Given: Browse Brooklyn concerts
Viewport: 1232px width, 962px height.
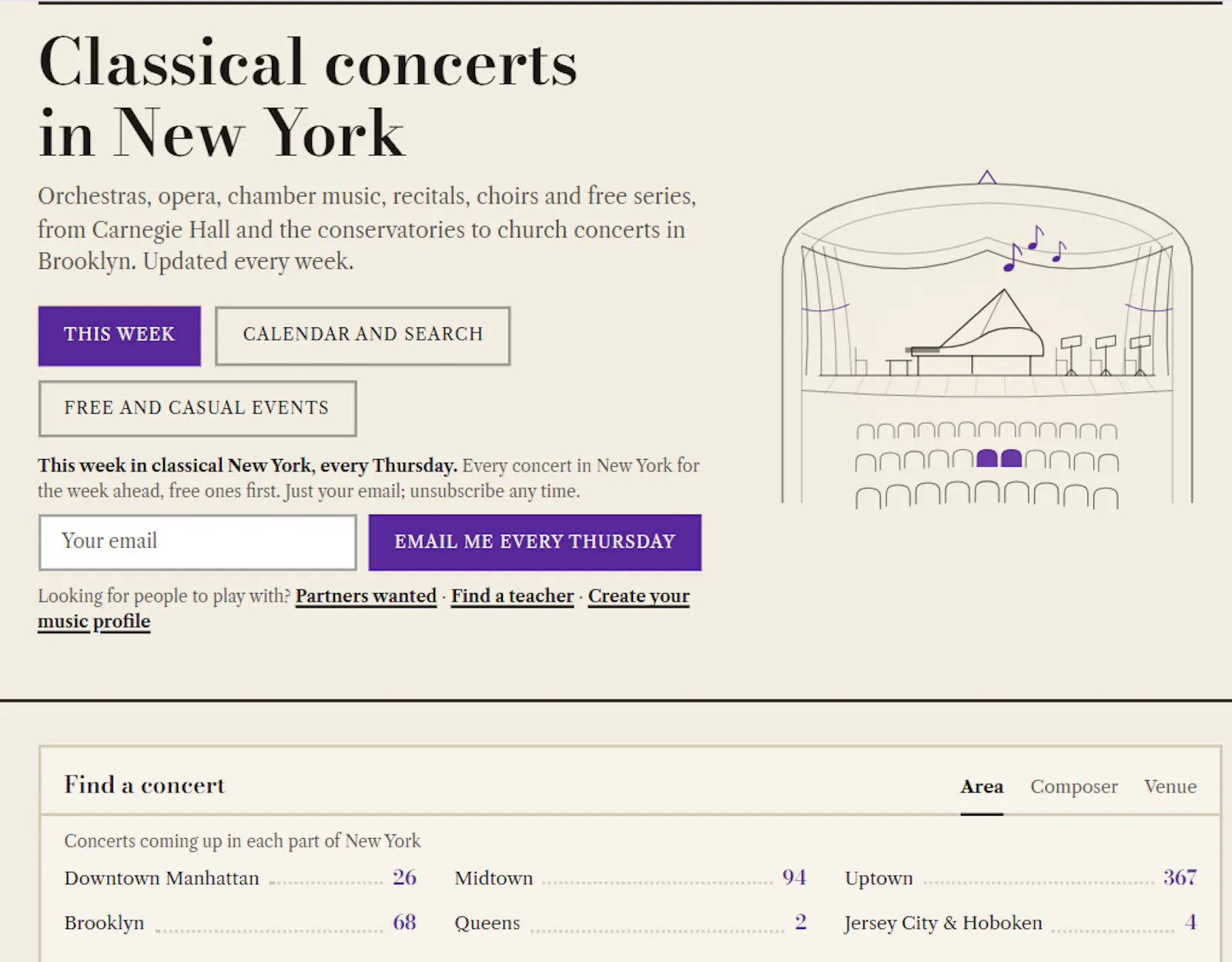Looking at the screenshot, I should coord(240,923).
